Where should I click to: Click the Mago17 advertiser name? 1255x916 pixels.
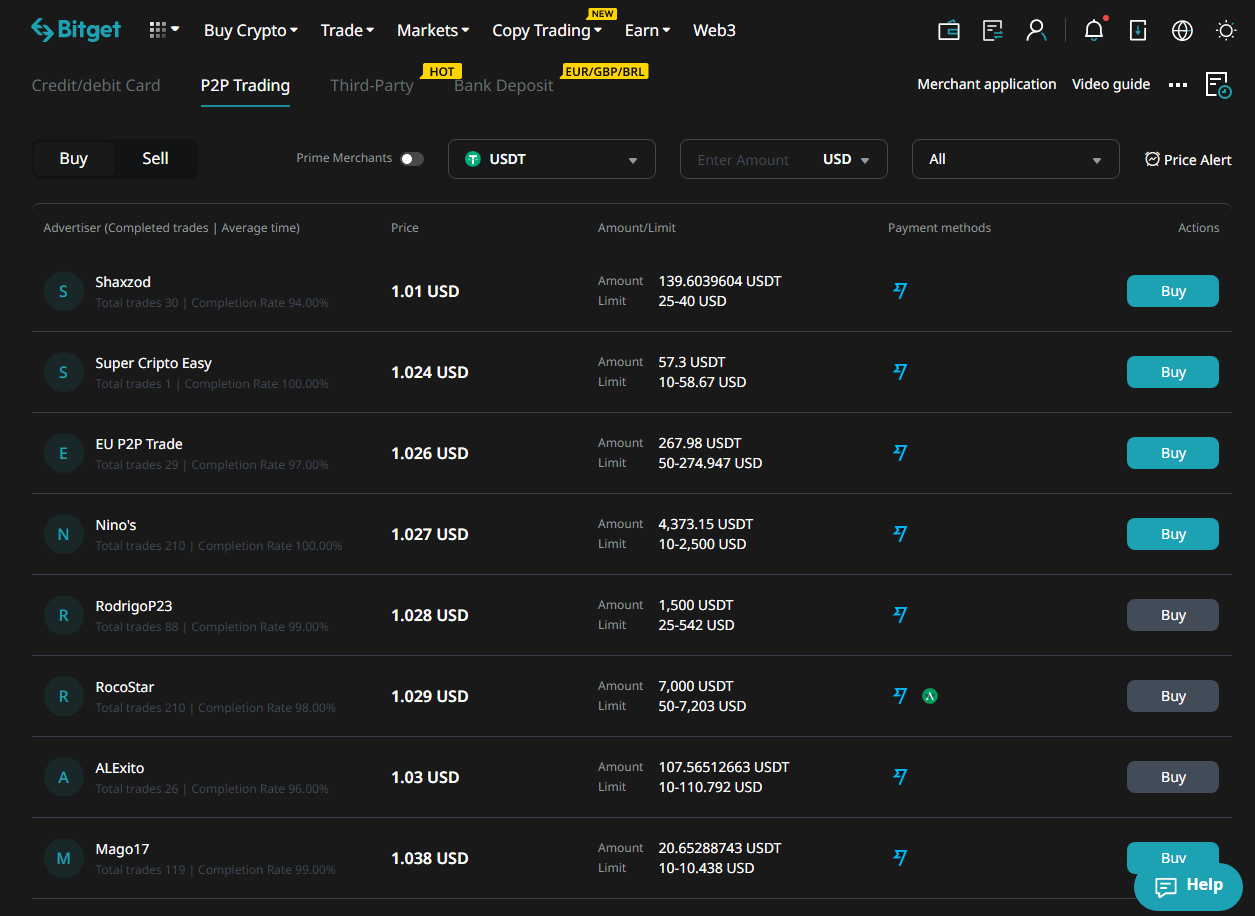pos(122,849)
